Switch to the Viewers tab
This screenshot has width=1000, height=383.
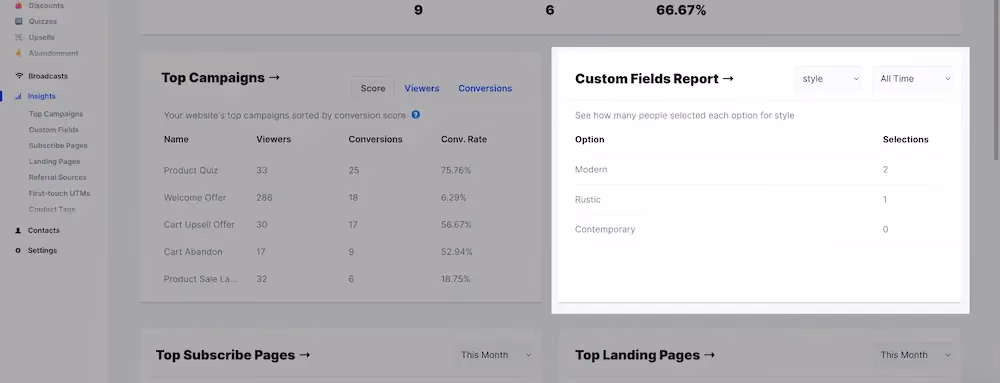click(x=422, y=89)
